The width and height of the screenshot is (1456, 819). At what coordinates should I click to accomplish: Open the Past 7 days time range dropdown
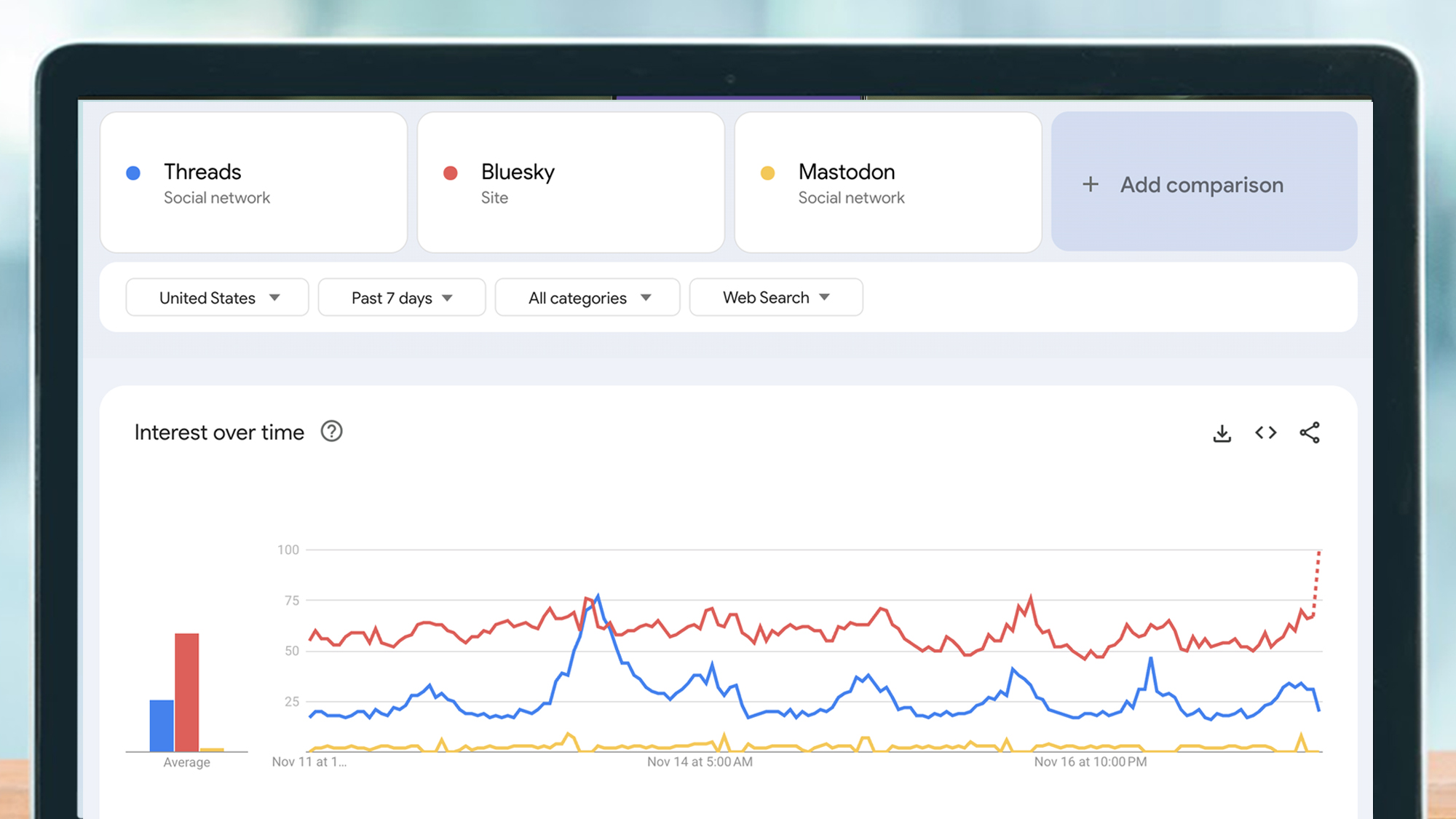click(x=401, y=297)
